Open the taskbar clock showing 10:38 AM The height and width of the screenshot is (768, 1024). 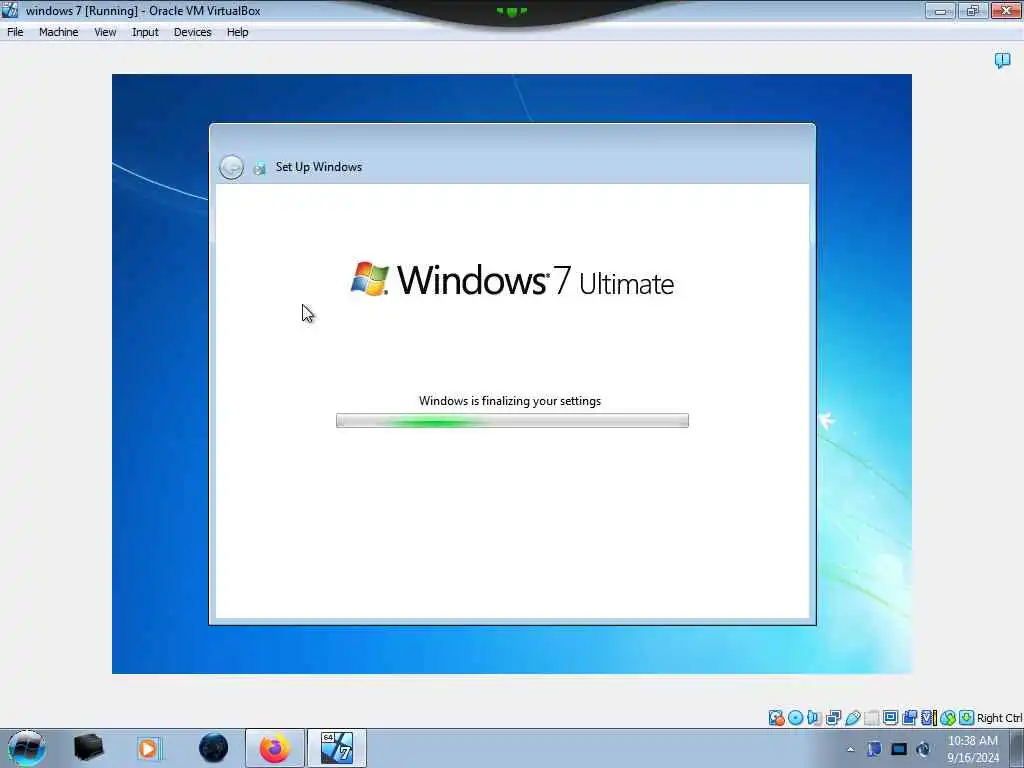coord(973,749)
